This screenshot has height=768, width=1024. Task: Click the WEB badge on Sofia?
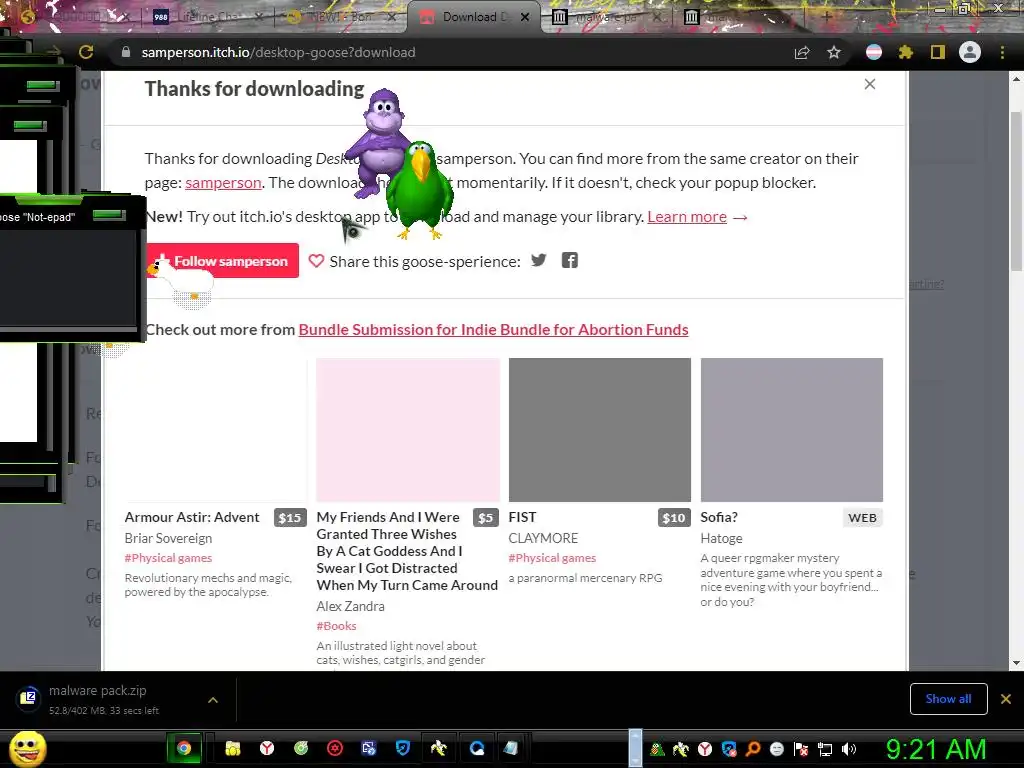pos(862,518)
